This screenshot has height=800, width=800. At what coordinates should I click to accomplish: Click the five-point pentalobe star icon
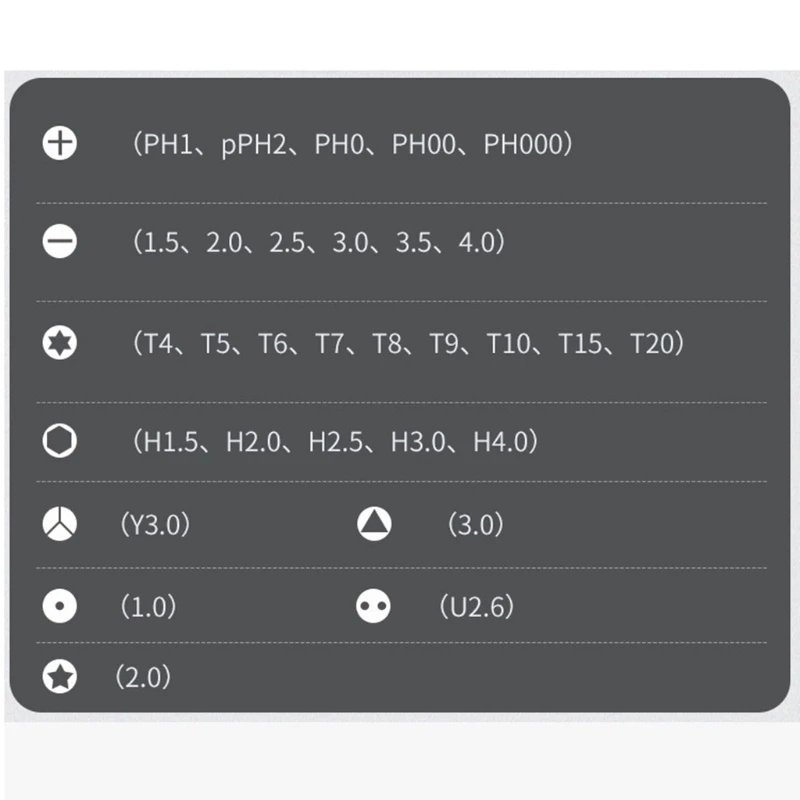point(60,677)
